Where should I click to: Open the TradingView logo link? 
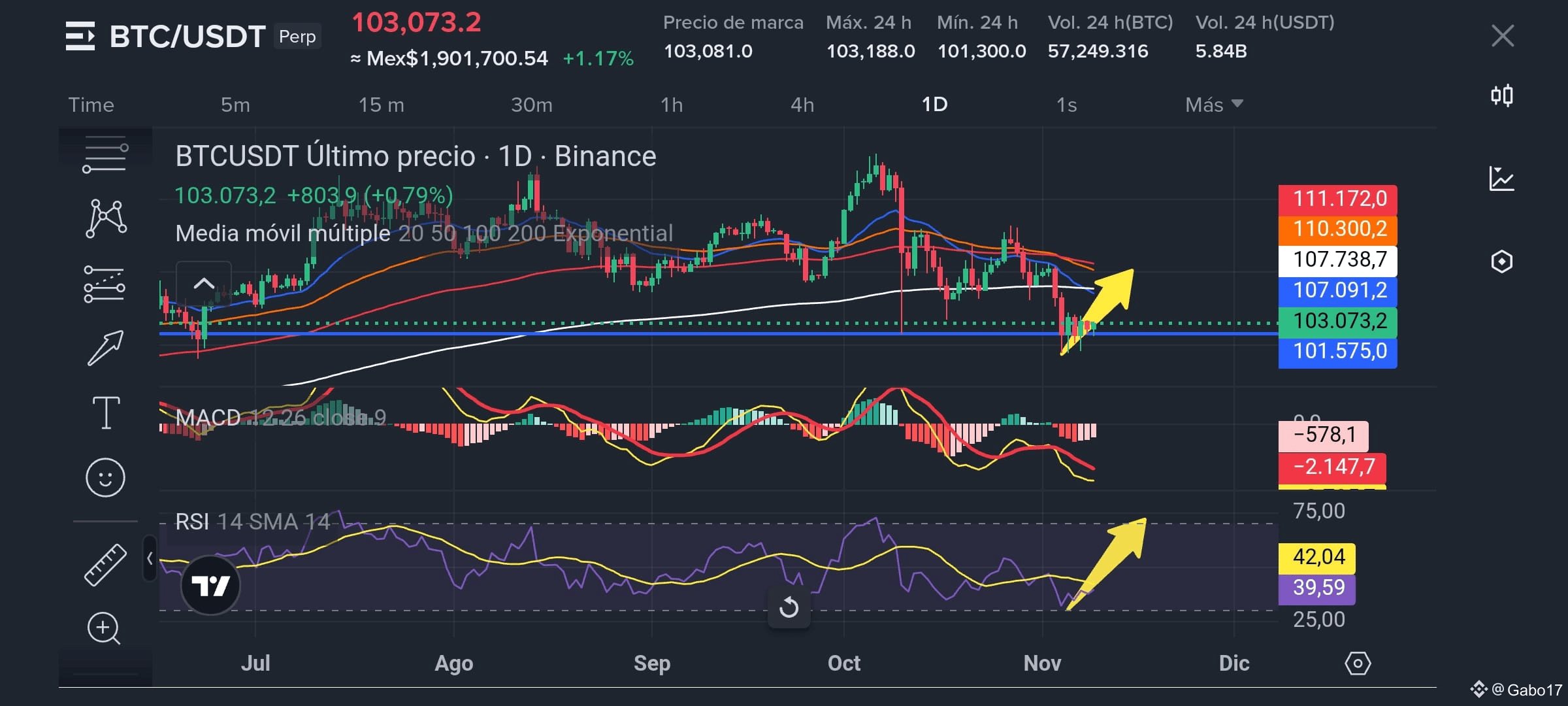210,585
